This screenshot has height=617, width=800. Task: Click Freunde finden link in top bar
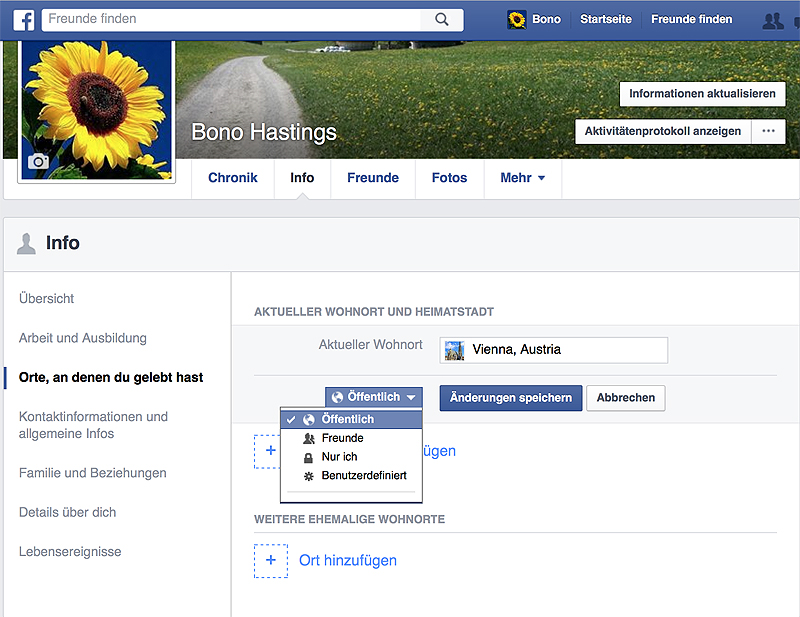click(x=691, y=19)
